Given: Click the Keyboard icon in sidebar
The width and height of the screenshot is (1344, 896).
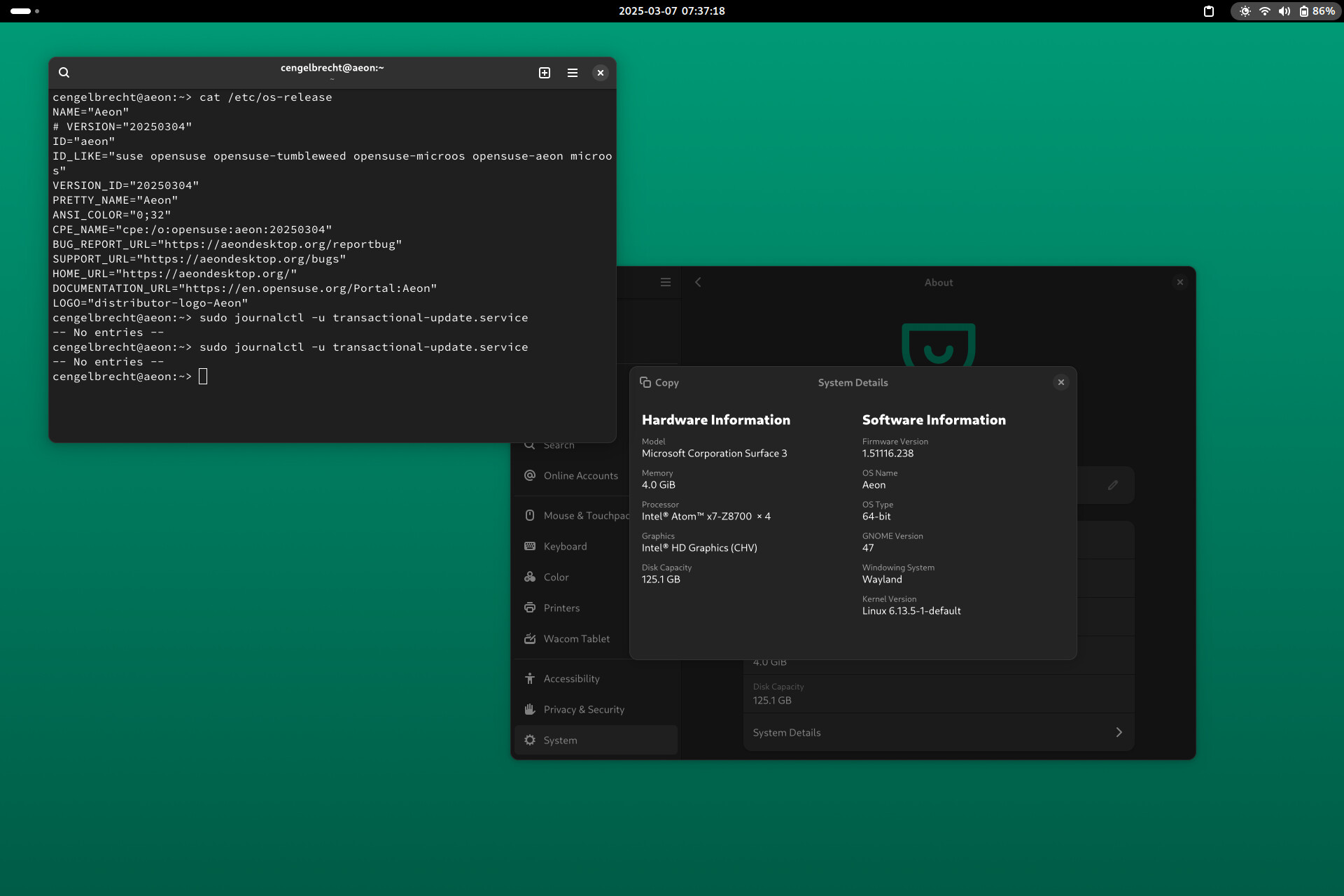Looking at the screenshot, I should pyautogui.click(x=530, y=546).
